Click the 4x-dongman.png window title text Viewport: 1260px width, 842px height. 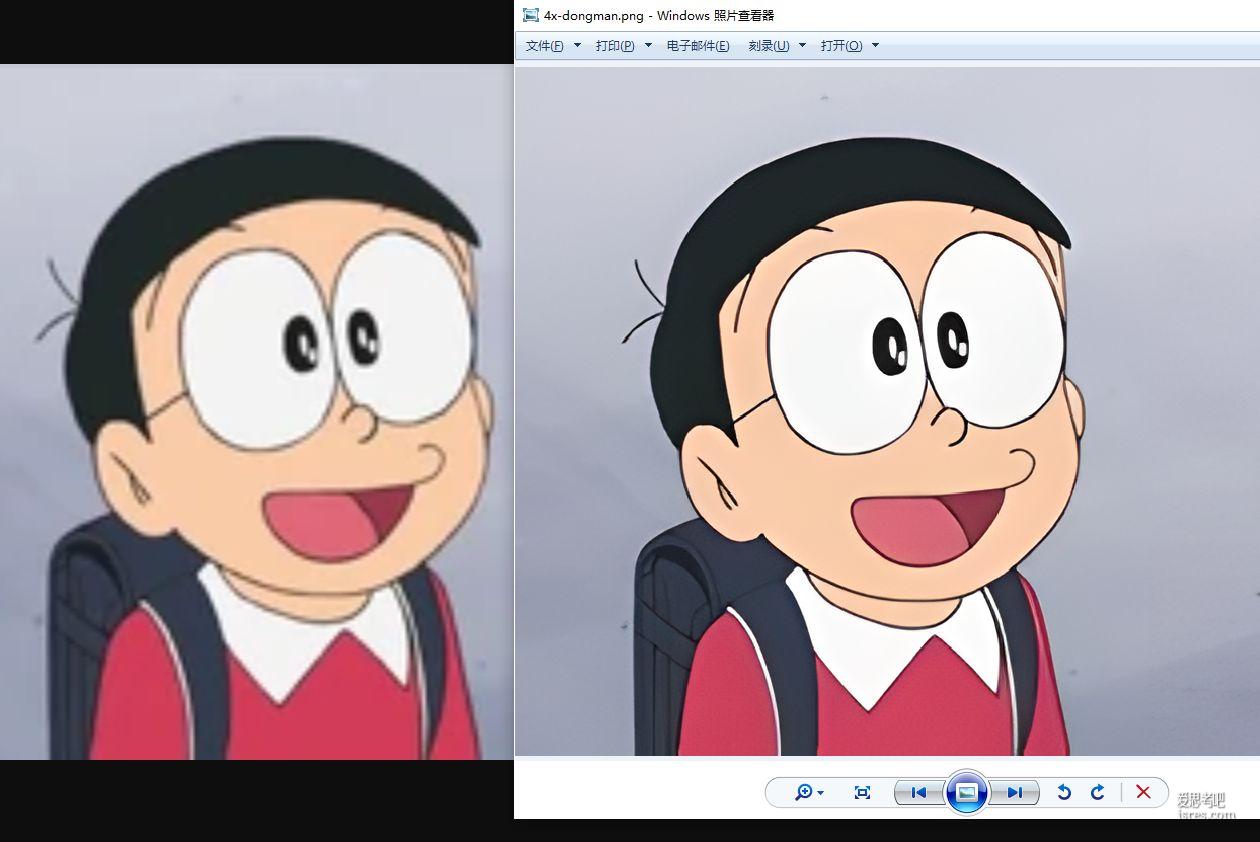click(x=659, y=15)
